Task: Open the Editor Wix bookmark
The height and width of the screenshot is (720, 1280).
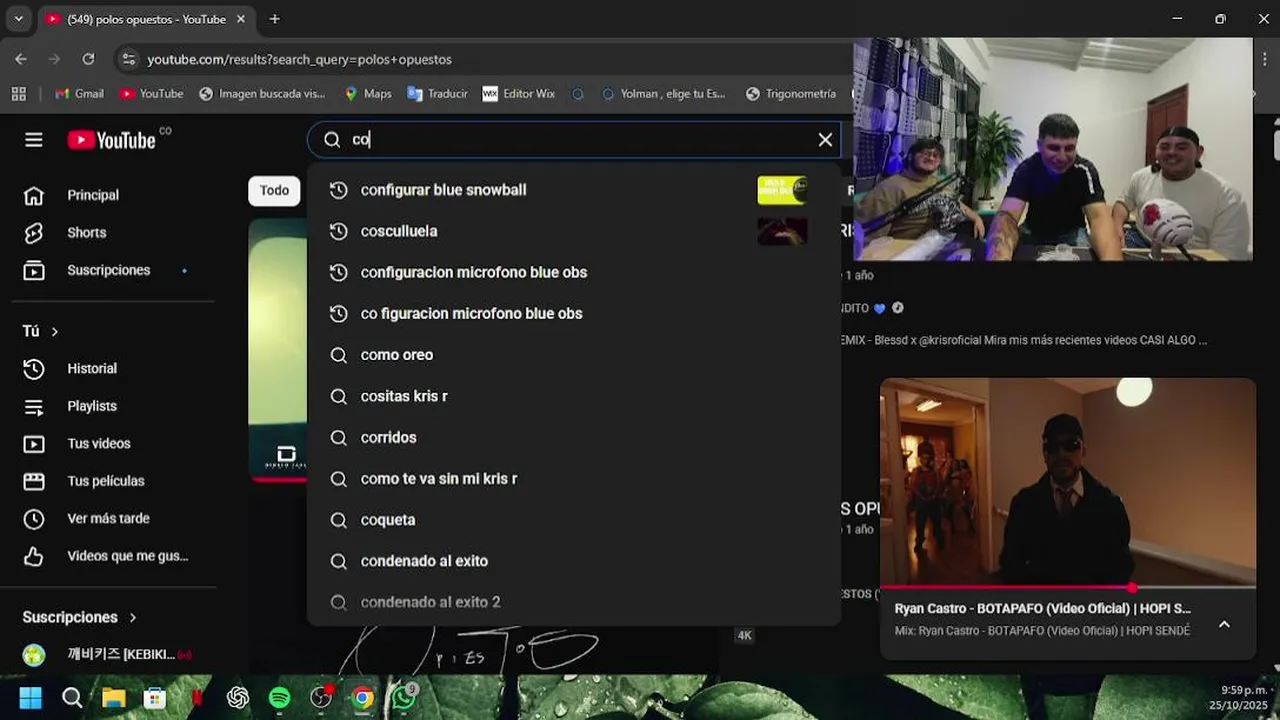Action: (518, 93)
